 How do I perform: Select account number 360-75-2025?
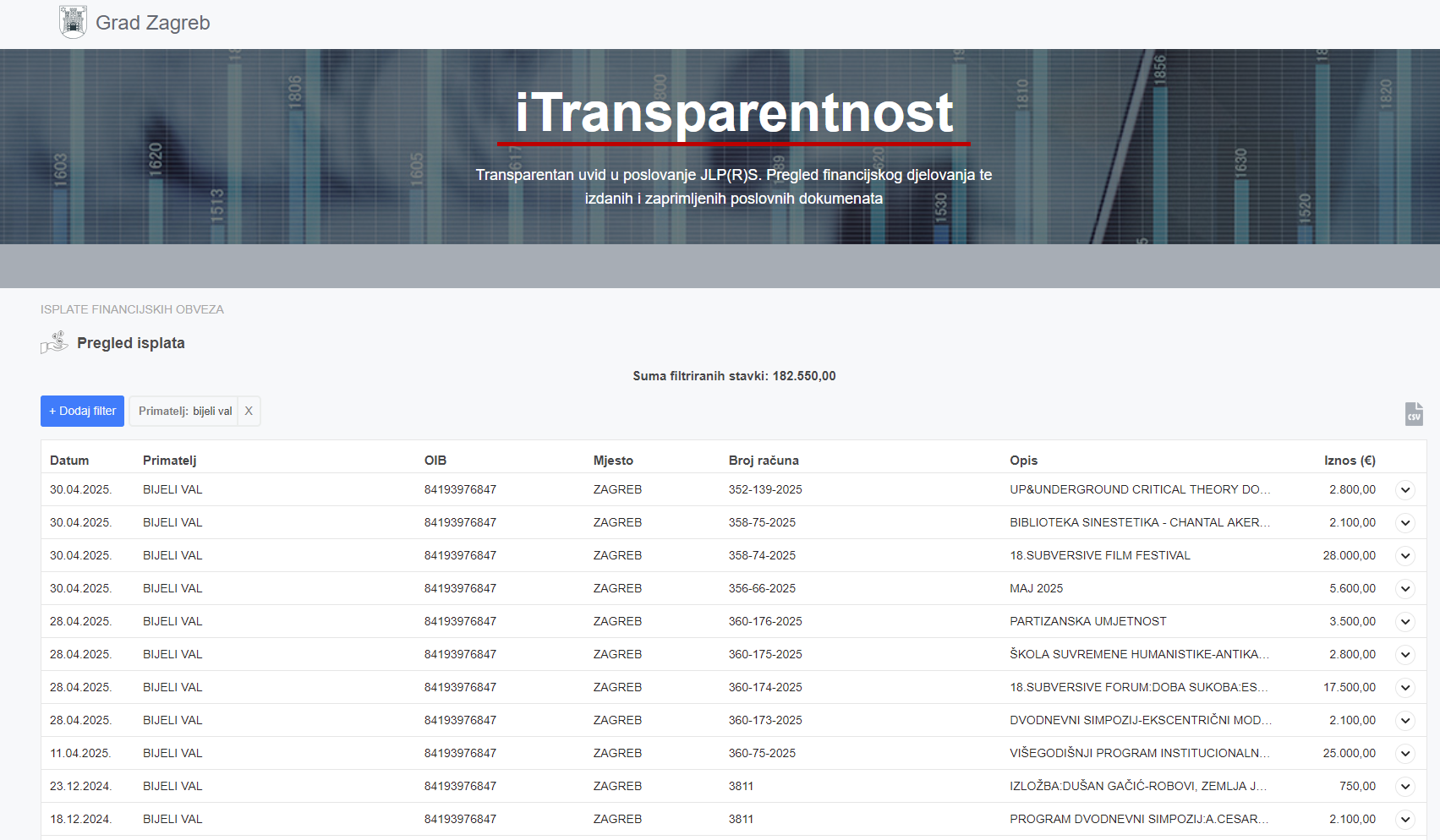(762, 753)
